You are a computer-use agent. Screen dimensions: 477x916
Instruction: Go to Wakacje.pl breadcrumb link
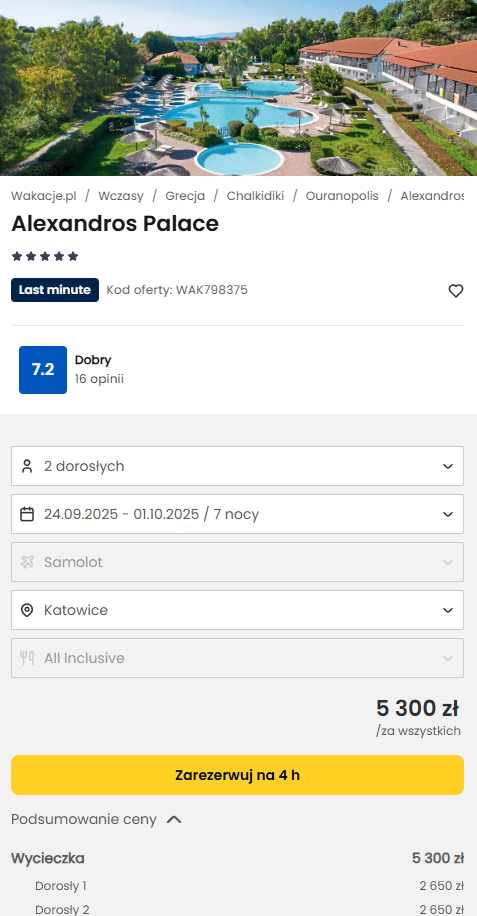point(44,196)
